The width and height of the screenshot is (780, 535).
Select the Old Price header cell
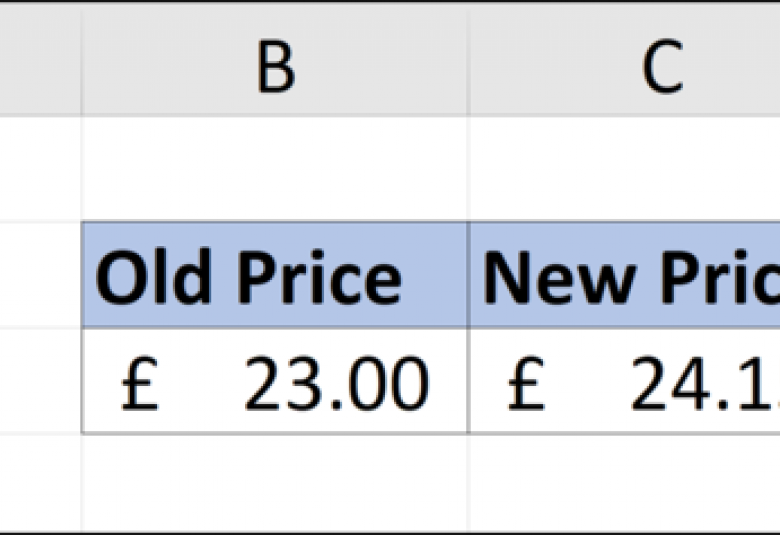(275, 275)
